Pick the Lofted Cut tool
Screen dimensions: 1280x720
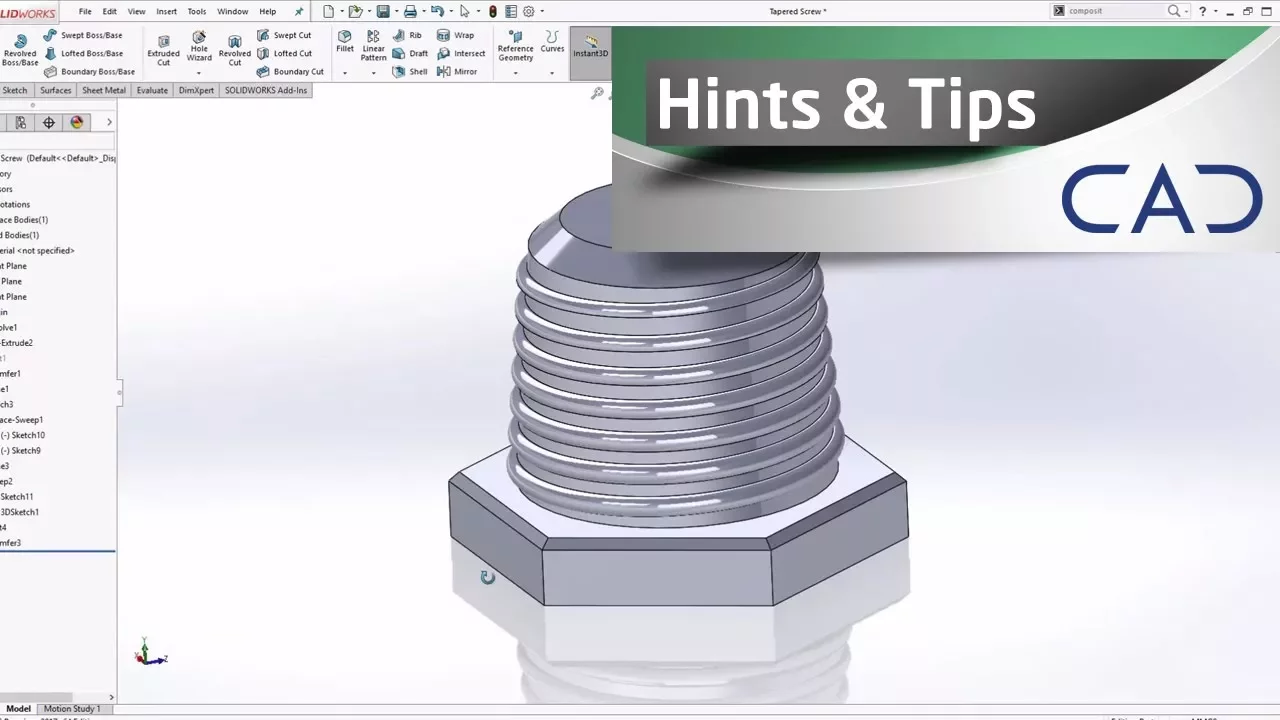click(x=284, y=53)
